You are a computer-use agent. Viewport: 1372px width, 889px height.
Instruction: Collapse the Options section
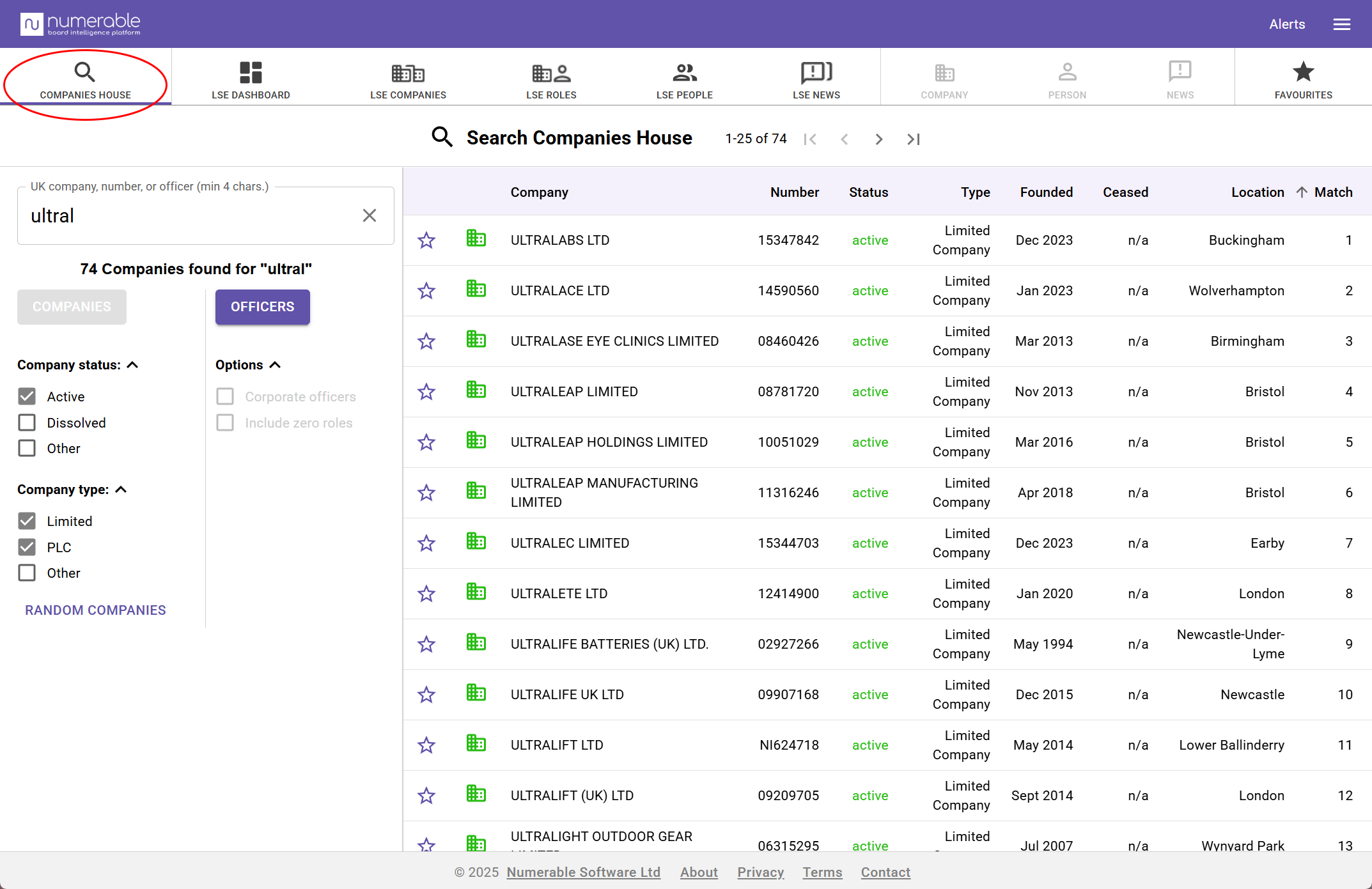pyautogui.click(x=276, y=364)
